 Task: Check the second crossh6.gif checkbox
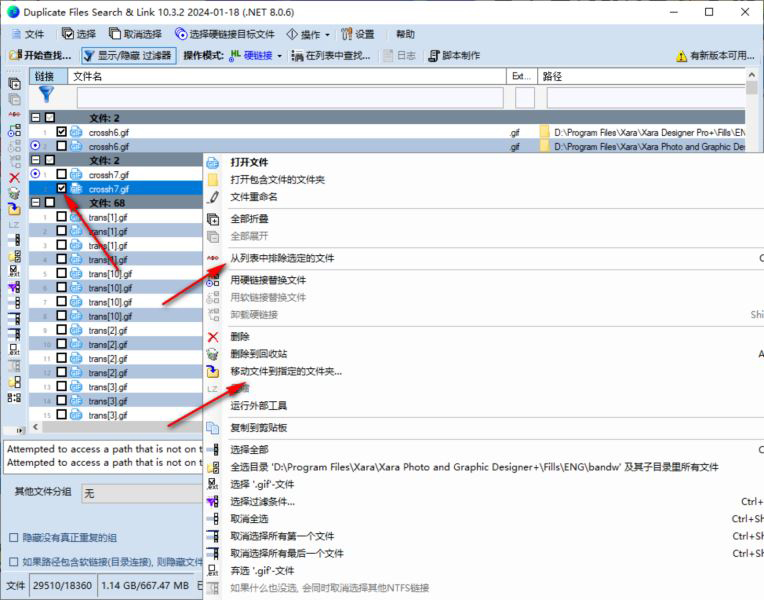coord(61,146)
